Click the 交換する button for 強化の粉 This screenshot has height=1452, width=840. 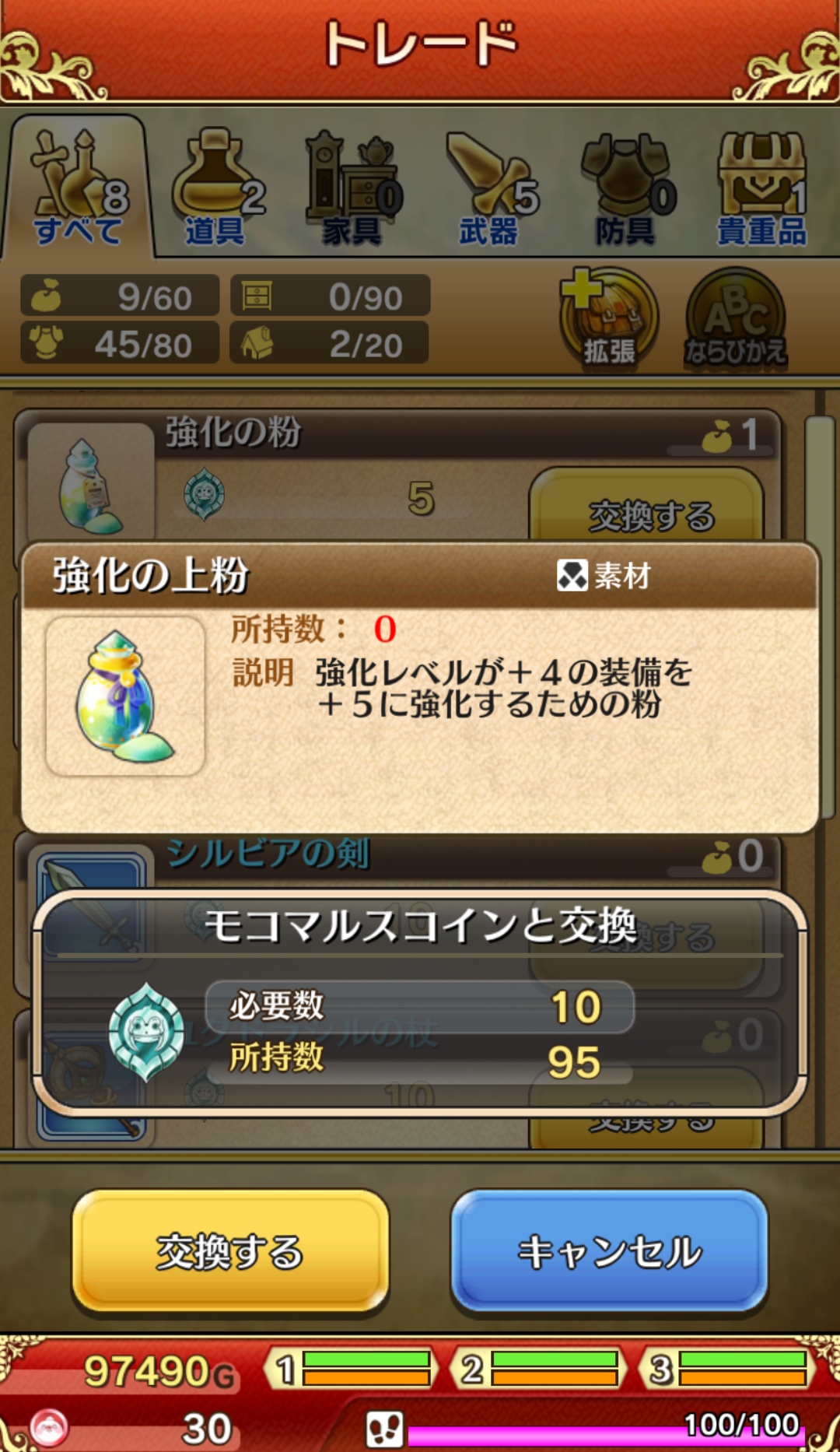646,506
